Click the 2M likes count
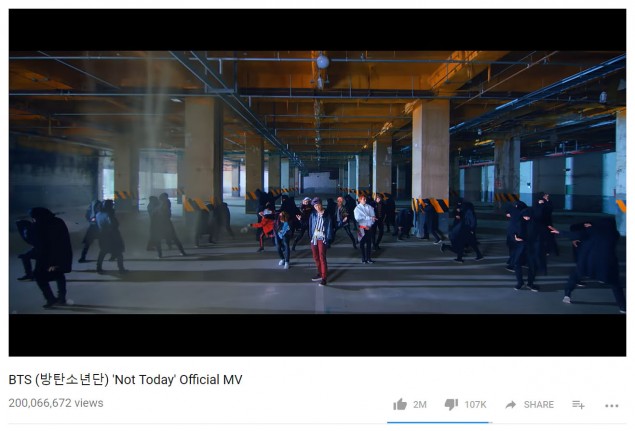This screenshot has height=431, width=635. (x=420, y=404)
